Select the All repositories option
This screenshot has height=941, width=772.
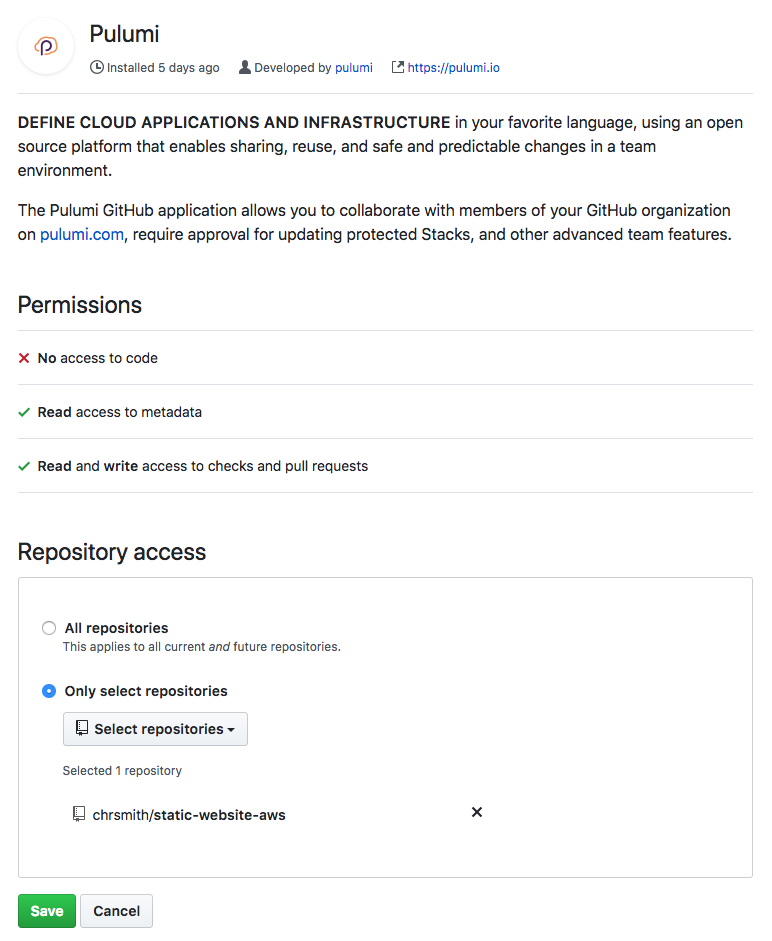[x=49, y=627]
